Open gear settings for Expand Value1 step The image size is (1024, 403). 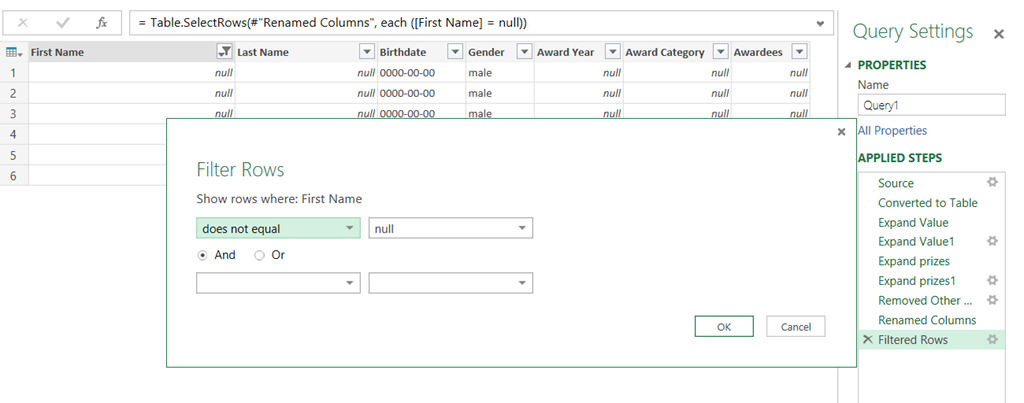tap(992, 241)
